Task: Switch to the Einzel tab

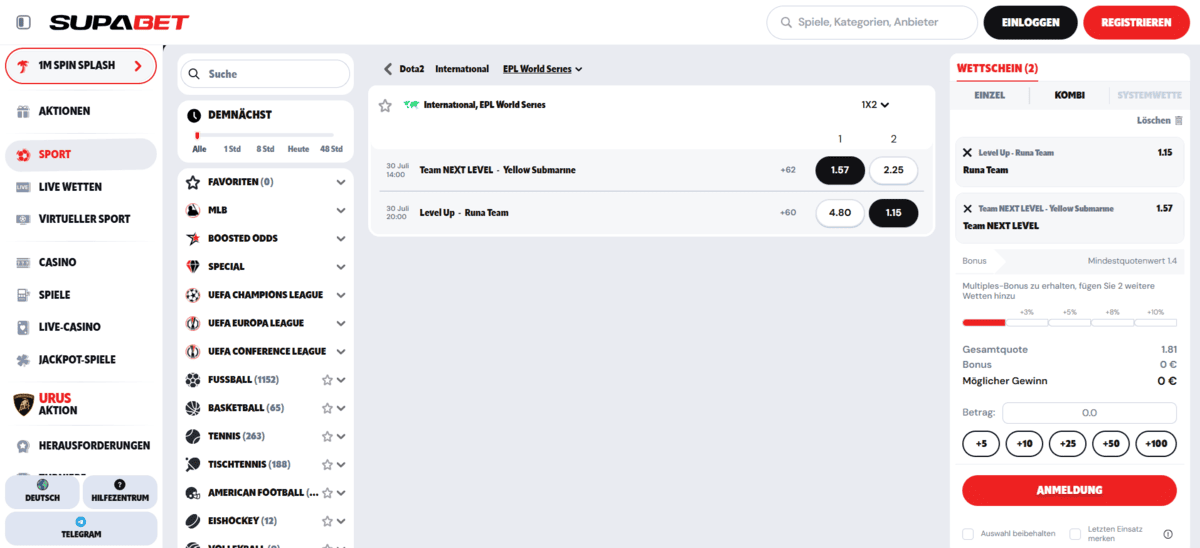Action: point(989,96)
